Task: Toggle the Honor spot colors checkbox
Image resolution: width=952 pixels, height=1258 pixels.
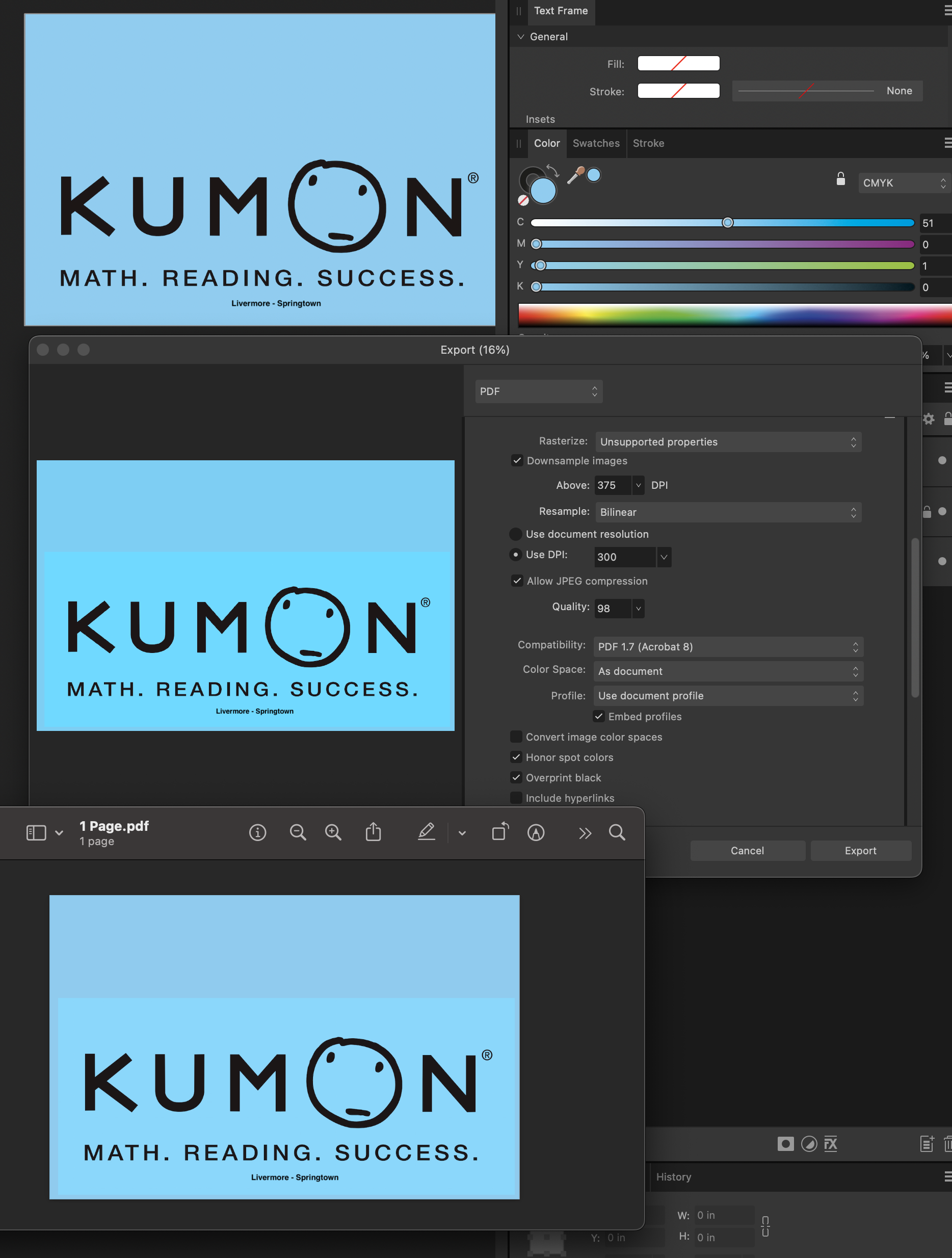Action: (516, 757)
